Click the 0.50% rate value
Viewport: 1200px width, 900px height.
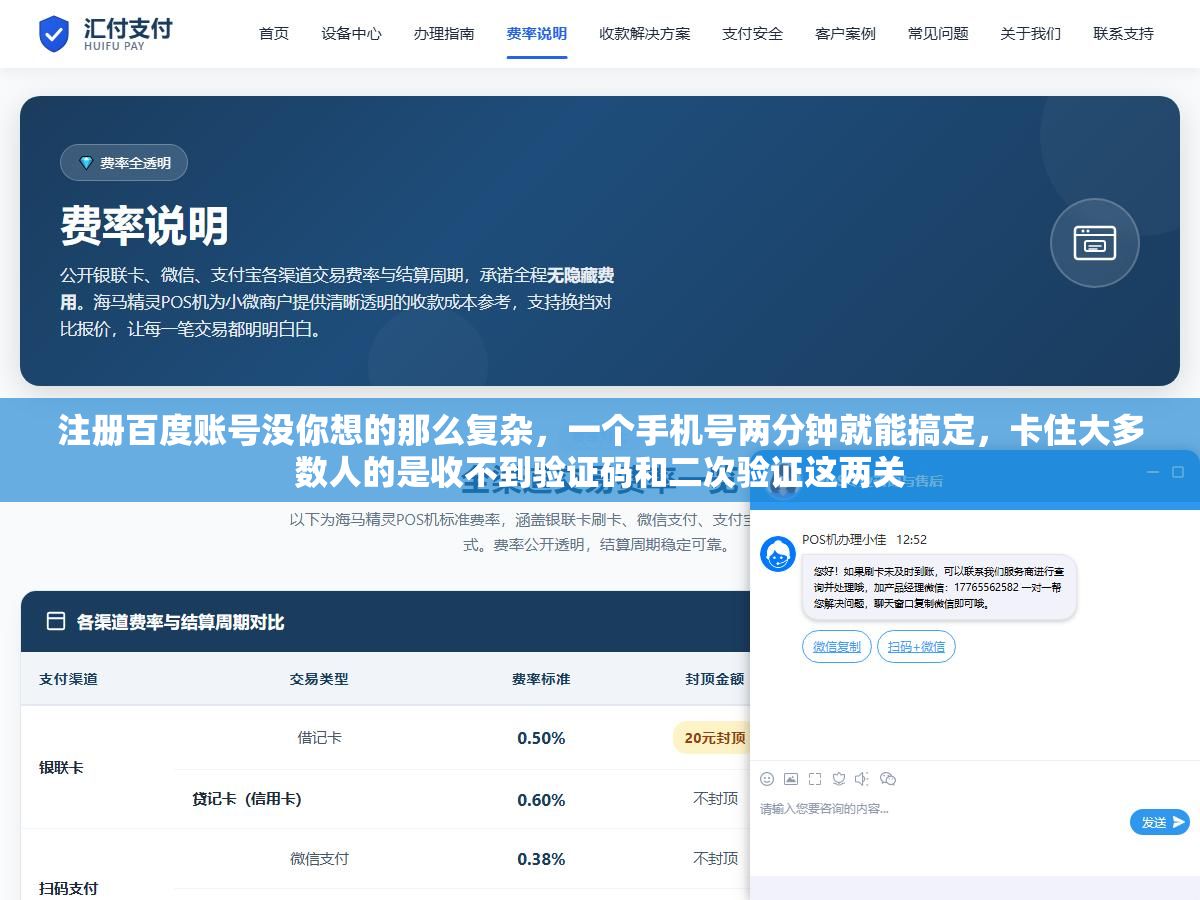(541, 738)
